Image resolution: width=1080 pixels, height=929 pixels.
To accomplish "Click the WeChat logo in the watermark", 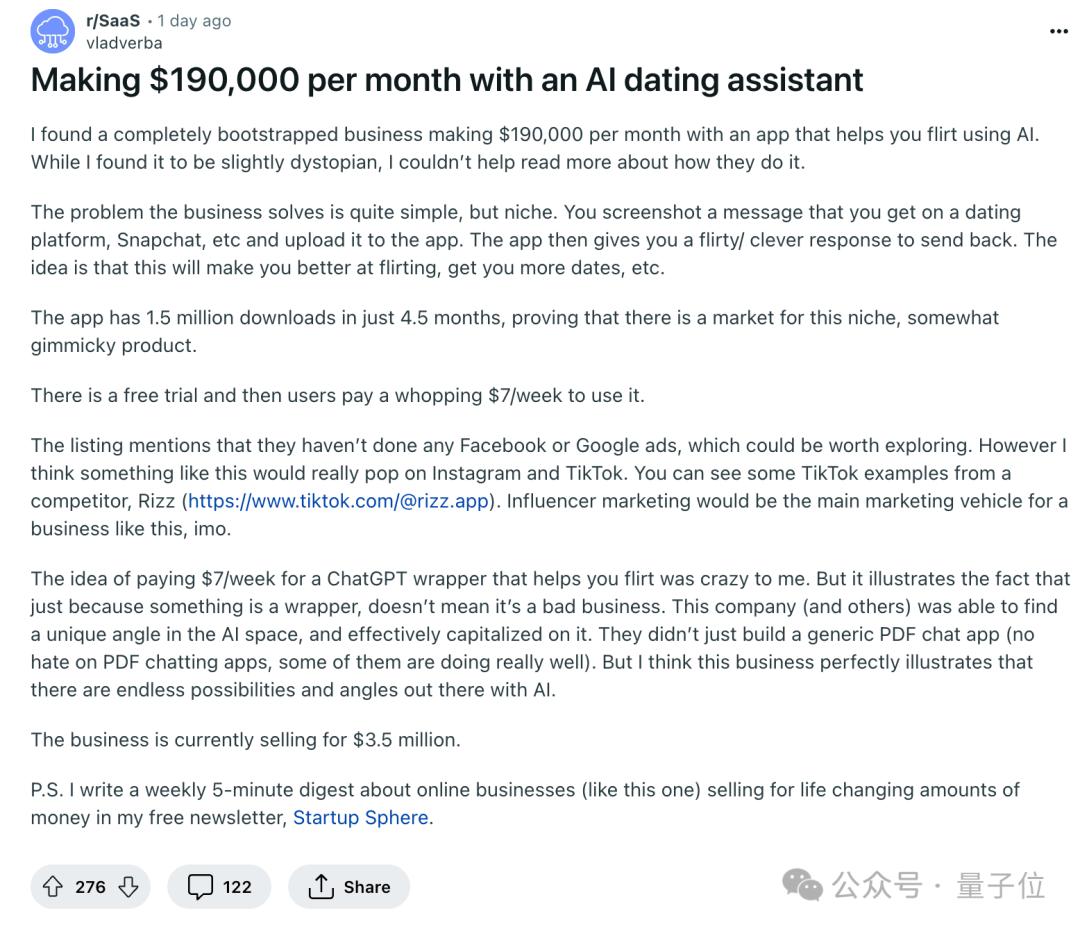I will point(802,885).
